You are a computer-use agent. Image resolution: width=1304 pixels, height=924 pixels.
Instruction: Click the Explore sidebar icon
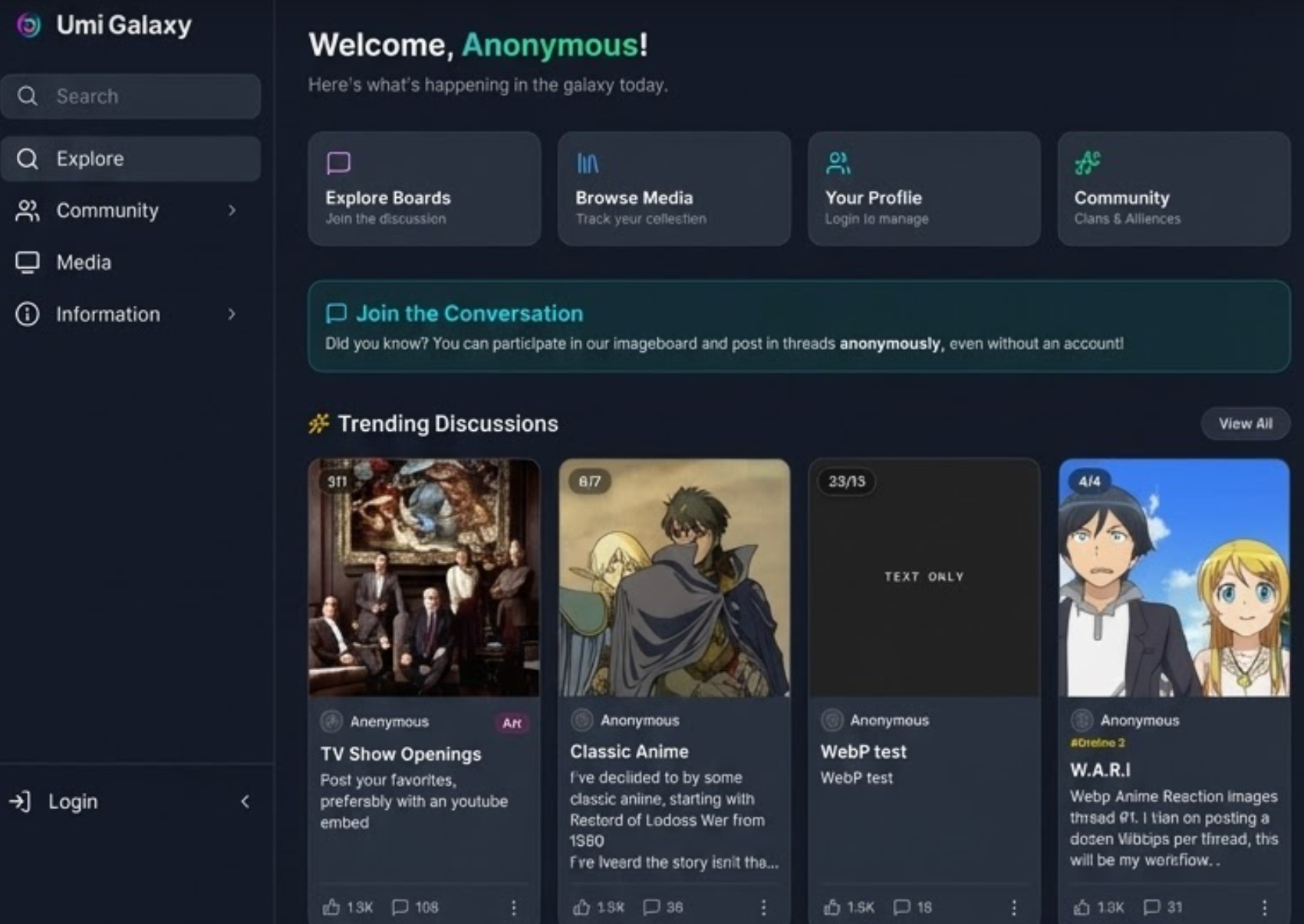(28, 159)
